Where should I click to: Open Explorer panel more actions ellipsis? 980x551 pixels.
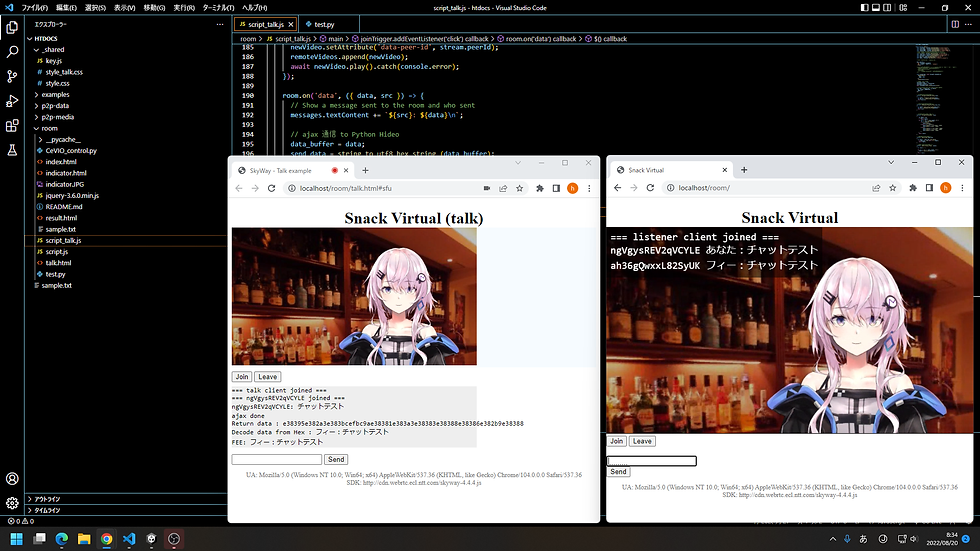(x=219, y=24)
